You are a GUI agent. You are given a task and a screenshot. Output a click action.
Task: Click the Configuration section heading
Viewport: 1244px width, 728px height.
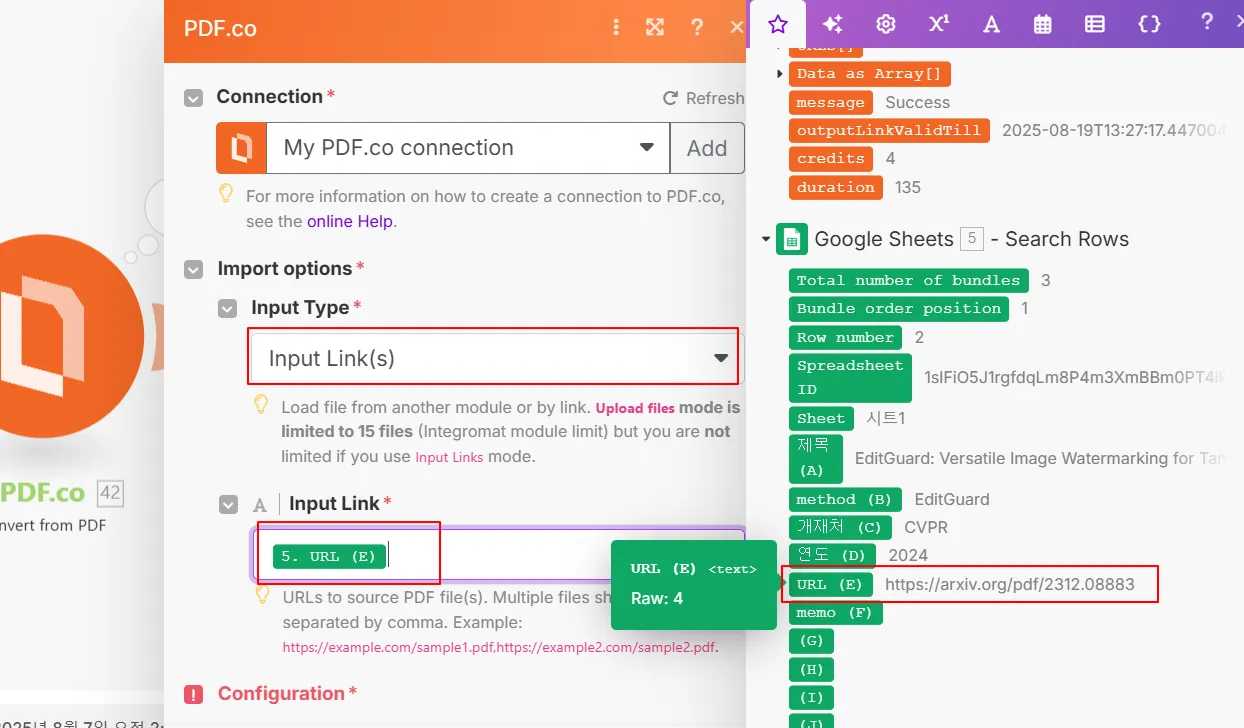coord(281,693)
